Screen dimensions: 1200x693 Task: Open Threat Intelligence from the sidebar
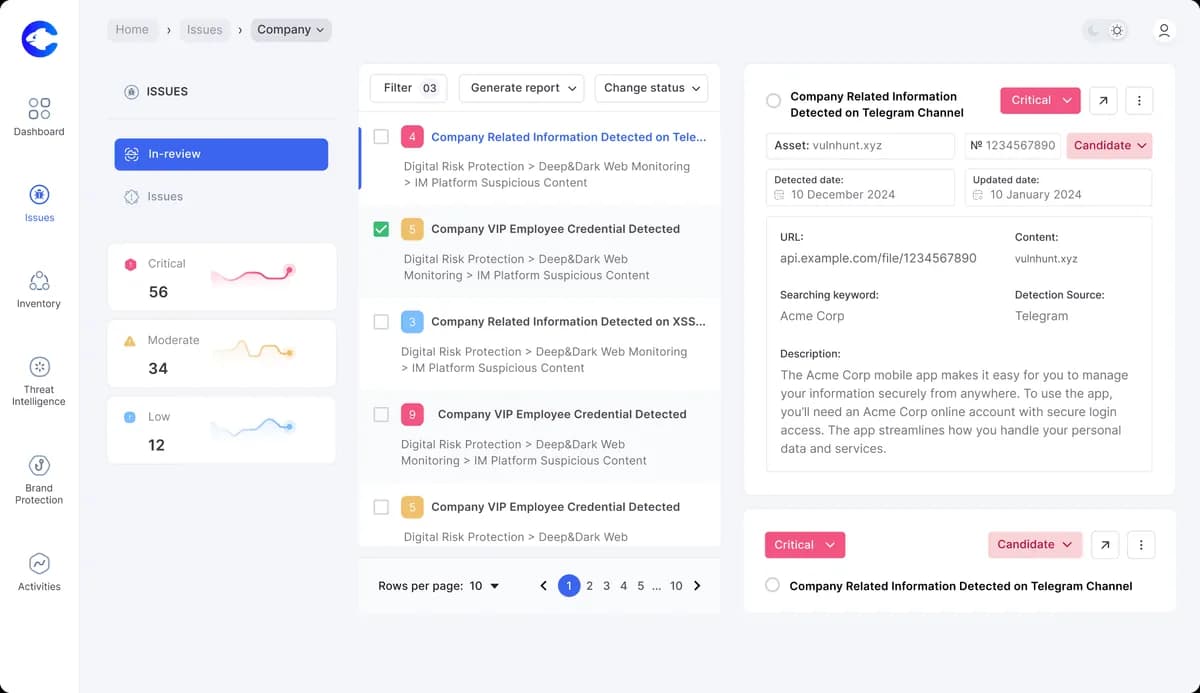coord(39,367)
